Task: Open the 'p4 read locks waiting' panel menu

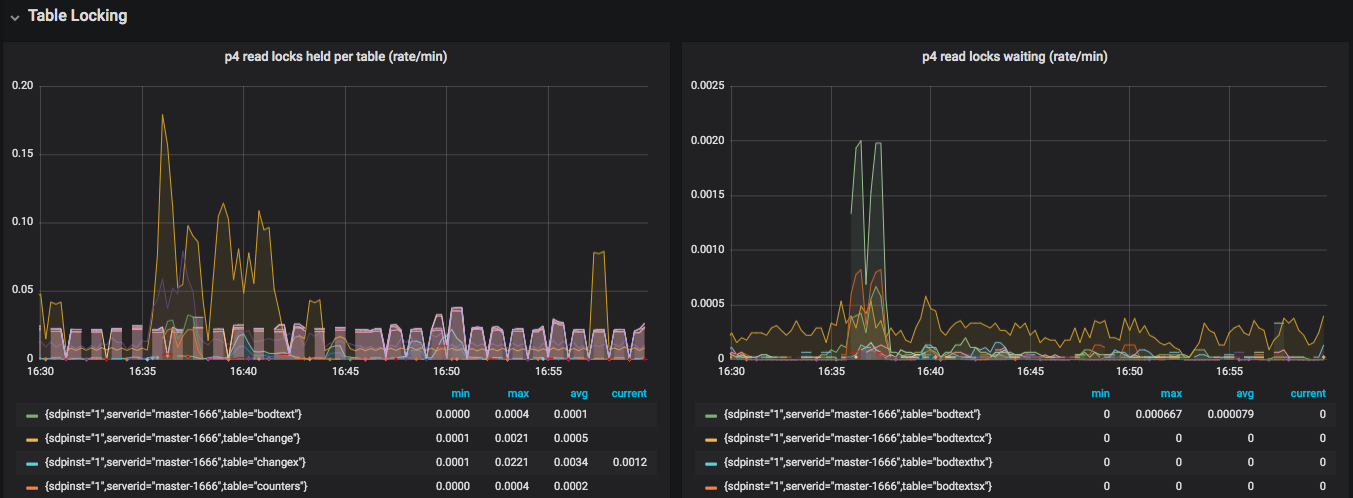Action: 1014,57
